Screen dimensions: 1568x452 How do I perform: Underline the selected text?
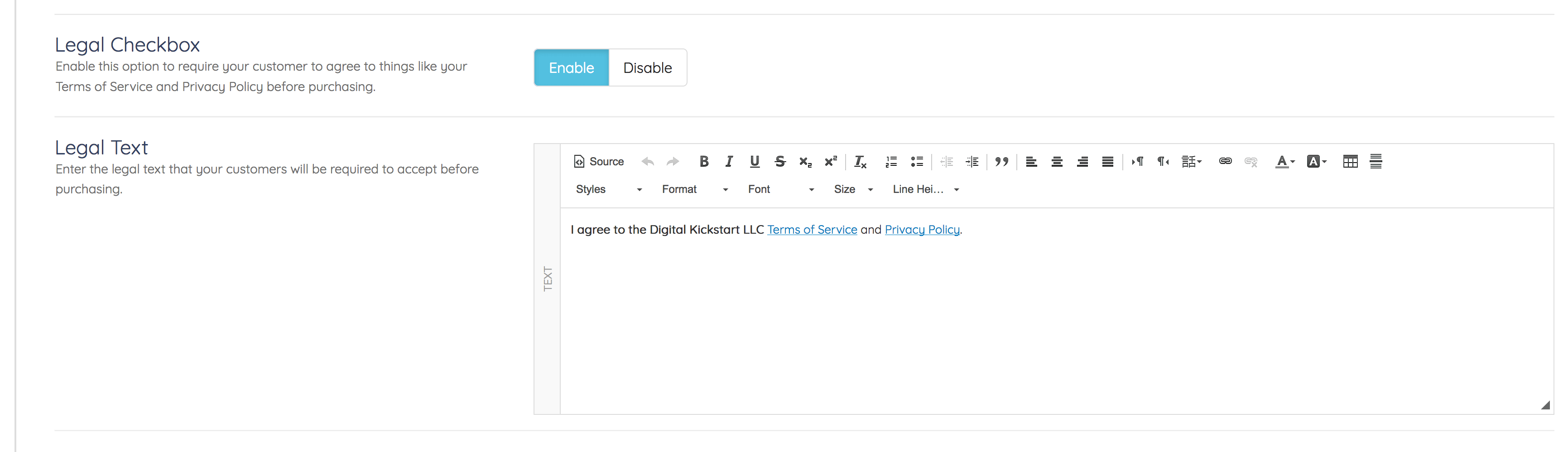point(755,161)
